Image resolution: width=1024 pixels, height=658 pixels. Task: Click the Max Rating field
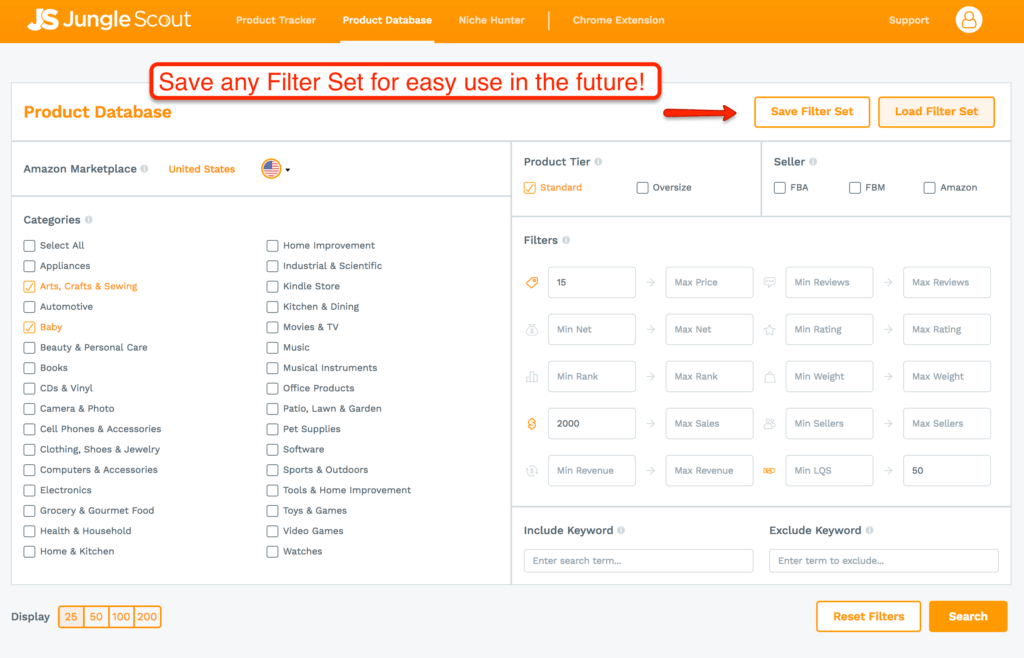click(x=947, y=330)
